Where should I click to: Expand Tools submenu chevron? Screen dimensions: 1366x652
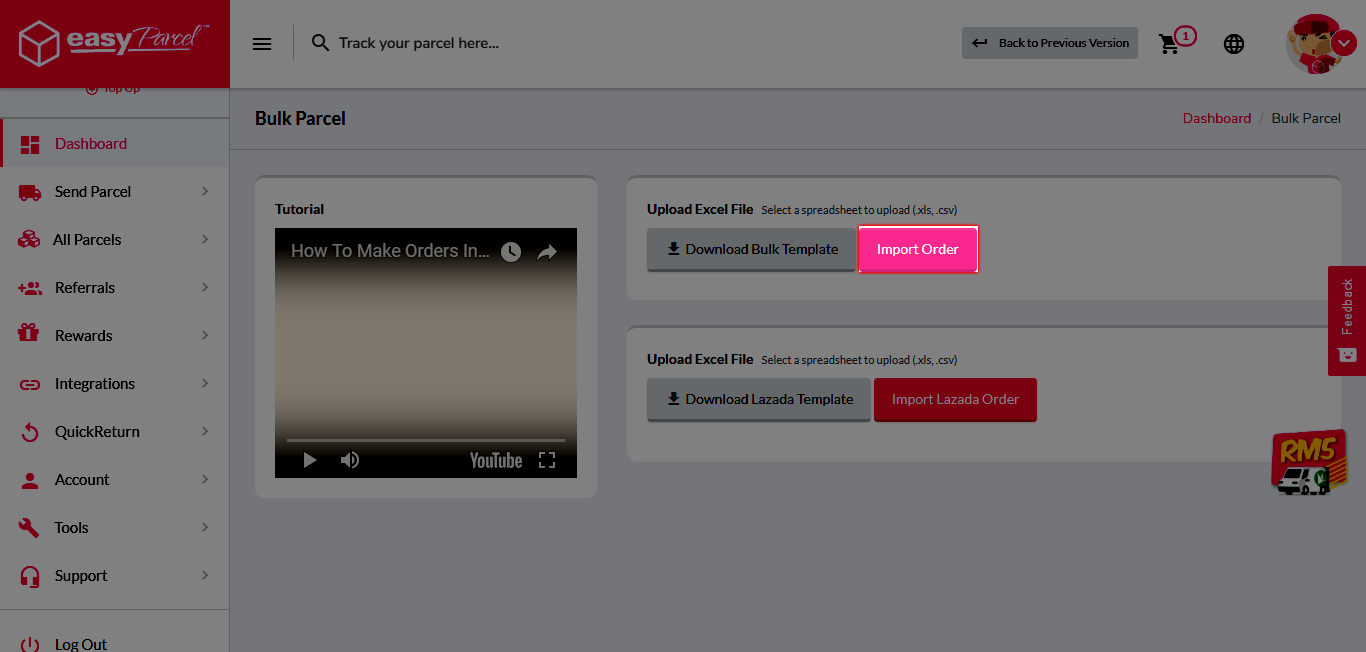(205, 527)
